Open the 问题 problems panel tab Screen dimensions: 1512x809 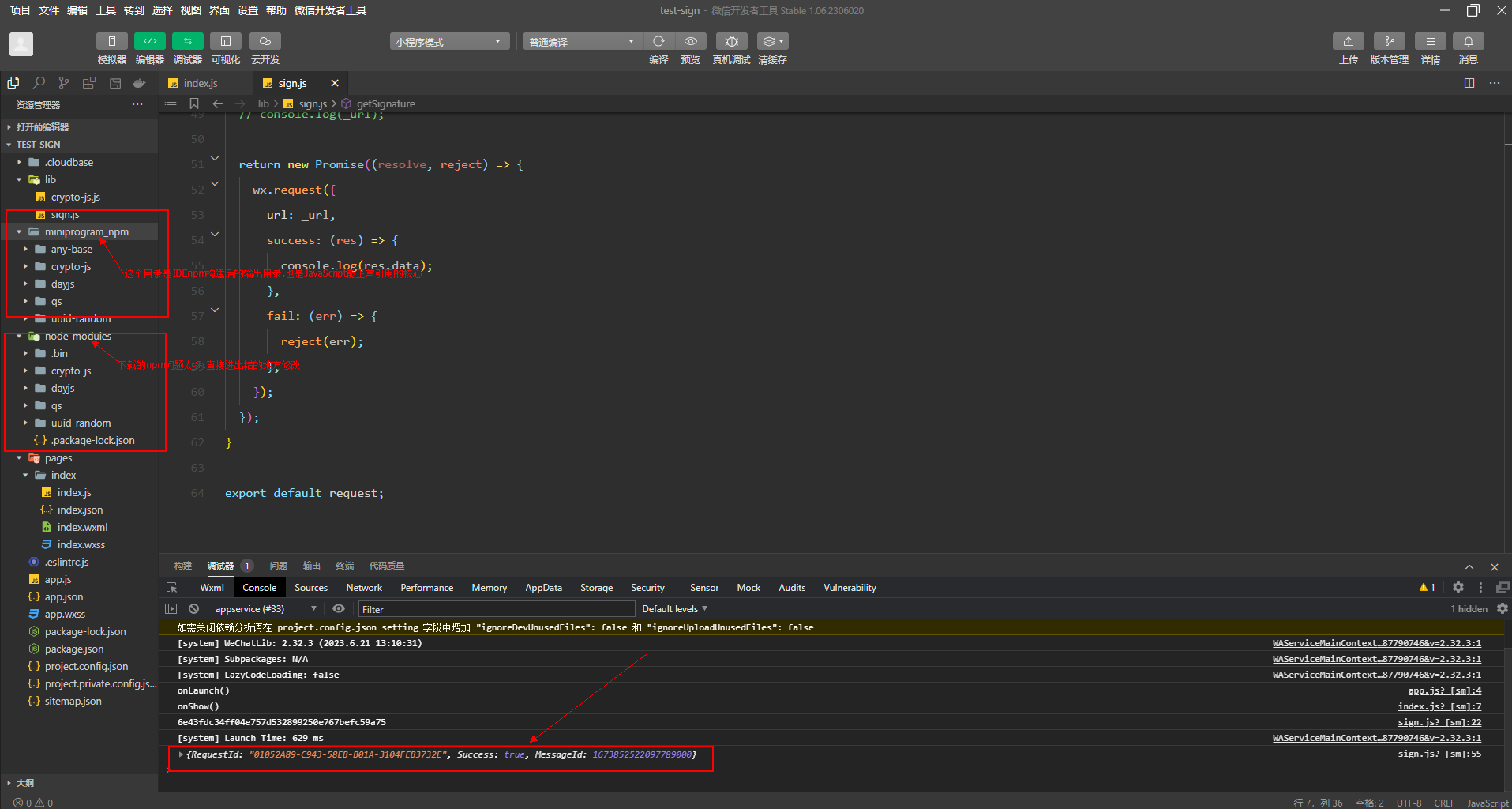[x=279, y=566]
